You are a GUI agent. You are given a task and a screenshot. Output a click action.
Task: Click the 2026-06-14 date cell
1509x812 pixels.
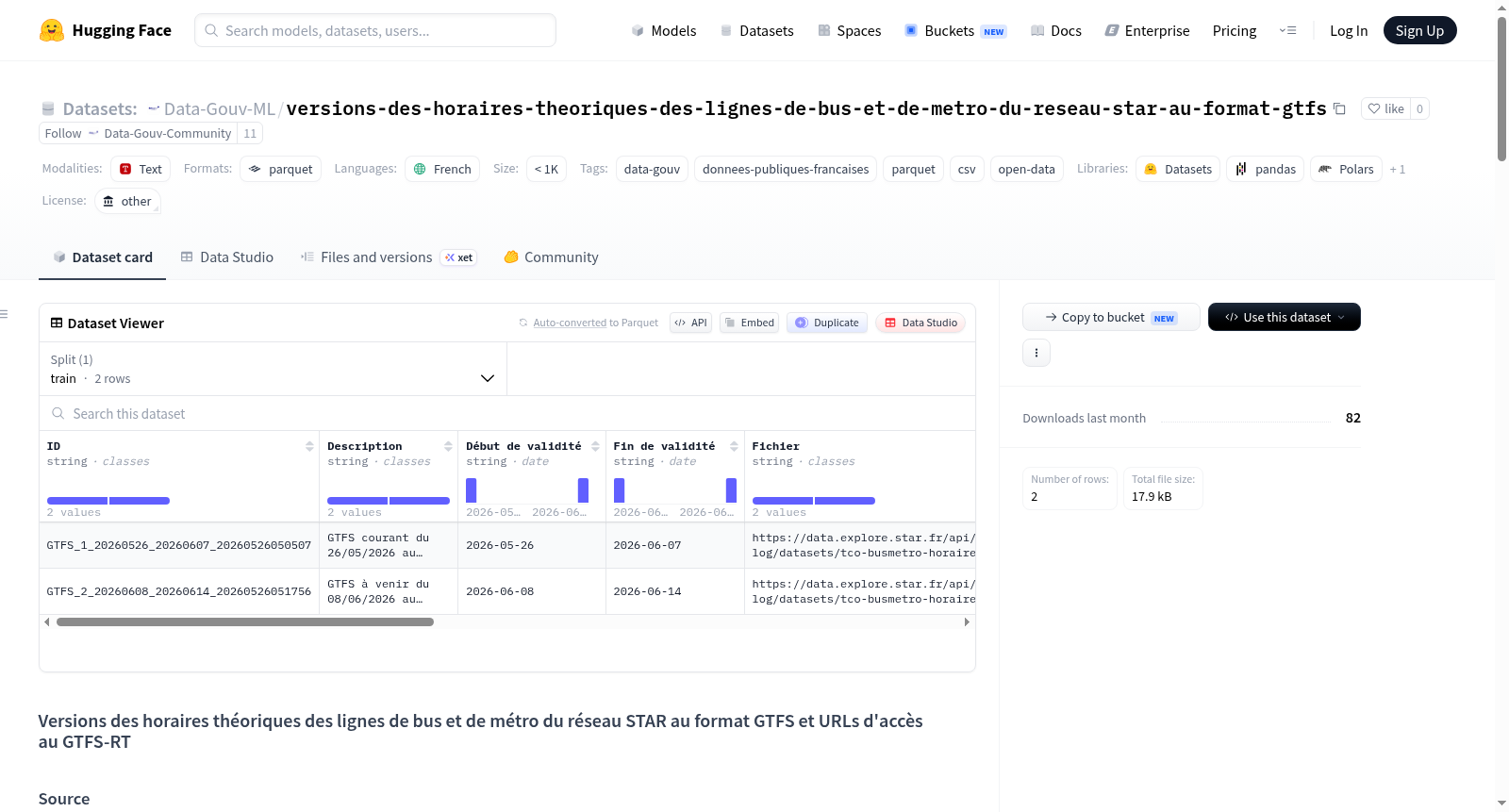[x=675, y=591]
